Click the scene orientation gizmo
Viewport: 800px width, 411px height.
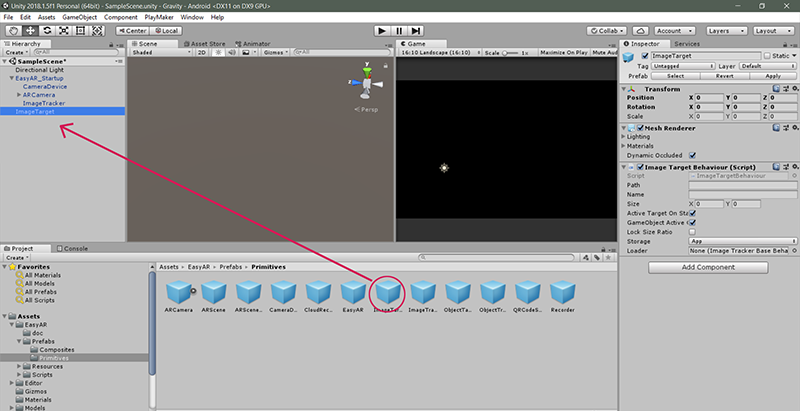[366, 82]
